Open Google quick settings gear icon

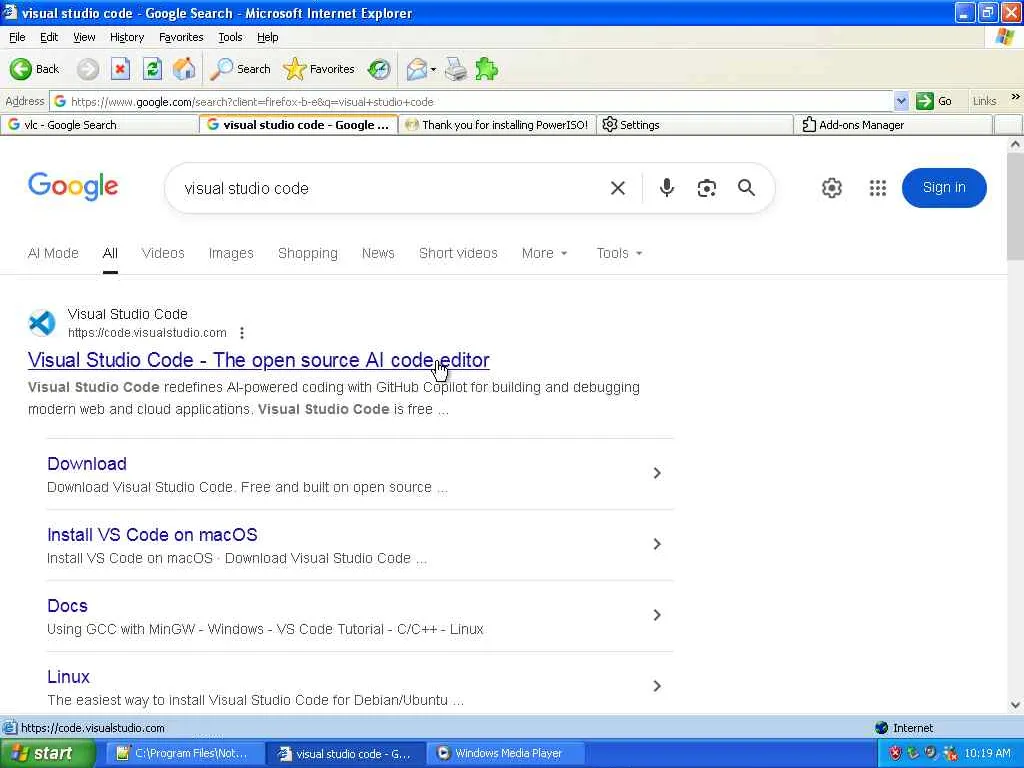[831, 188]
